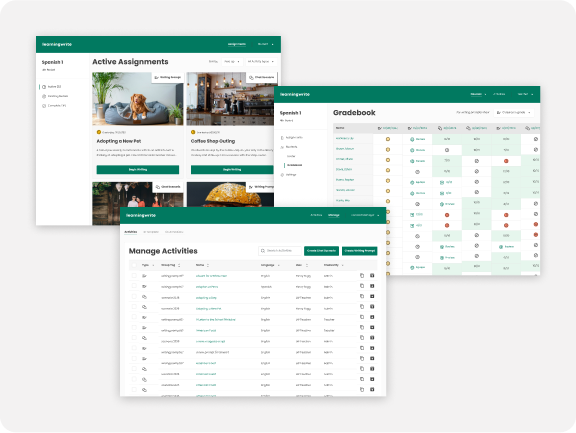Click archive icon in first Manage Activities row
This screenshot has height=433, width=576.
click(372, 275)
